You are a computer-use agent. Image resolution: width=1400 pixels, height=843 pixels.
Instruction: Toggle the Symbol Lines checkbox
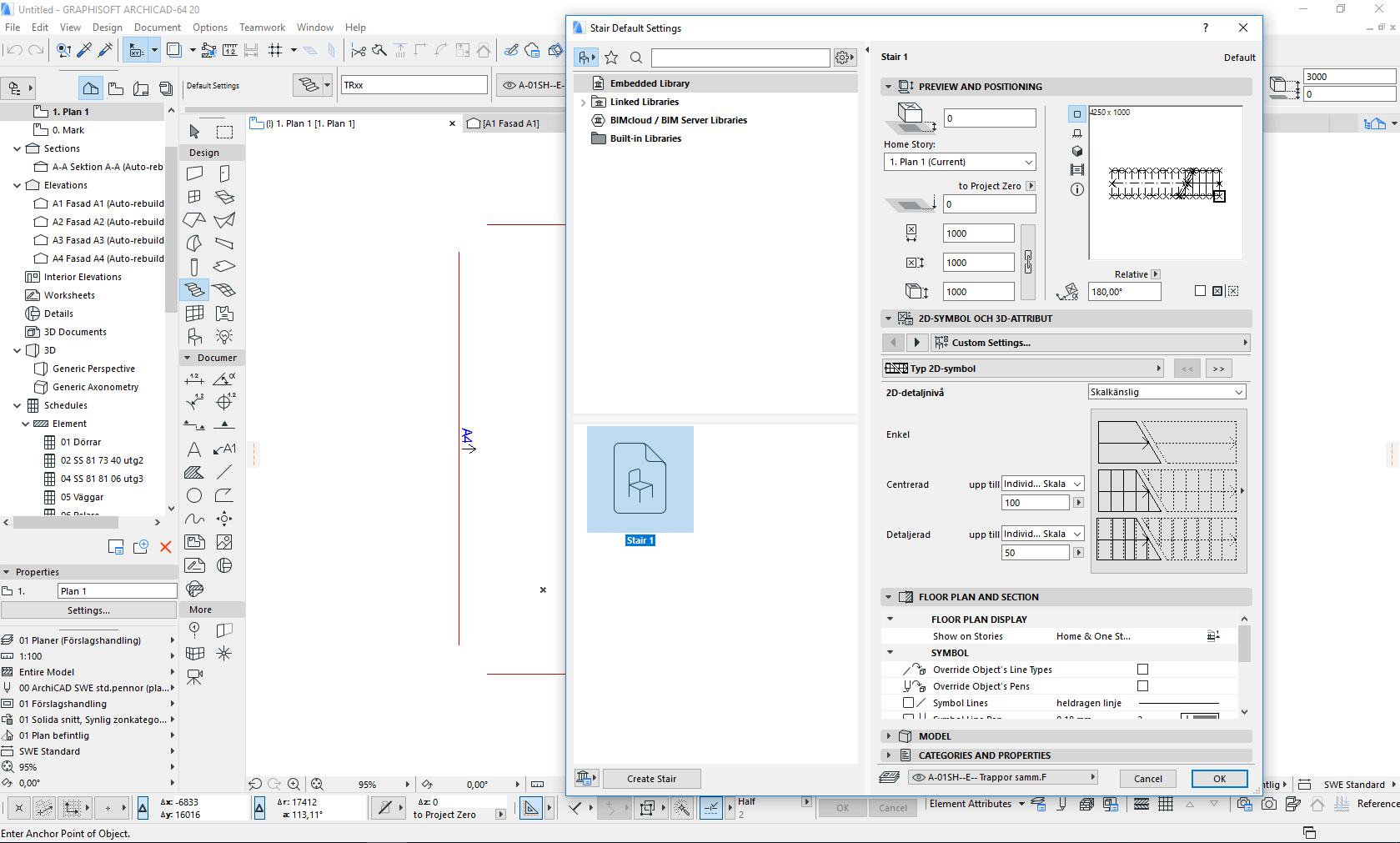(909, 703)
